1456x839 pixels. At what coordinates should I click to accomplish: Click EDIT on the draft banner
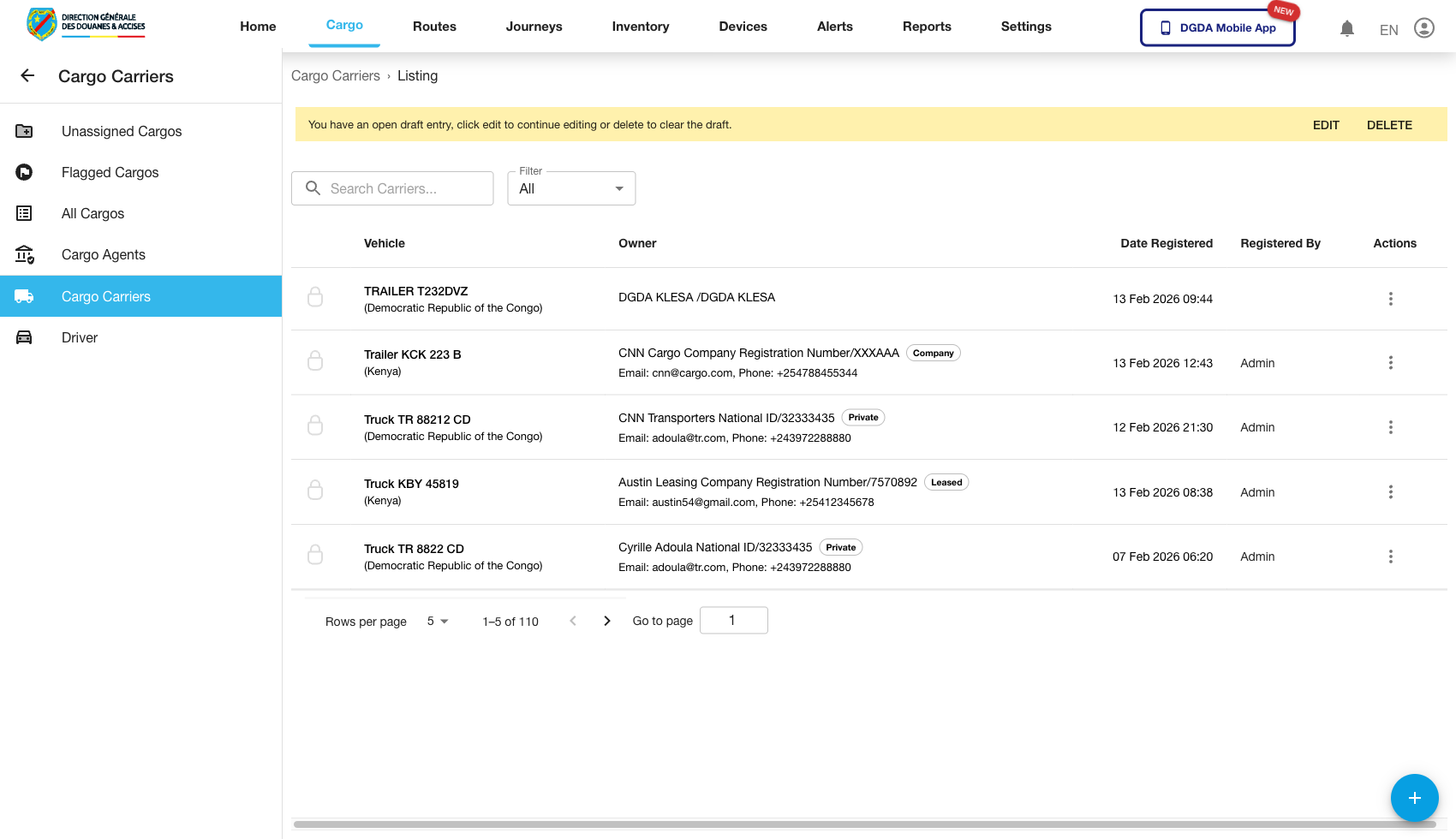pos(1325,125)
